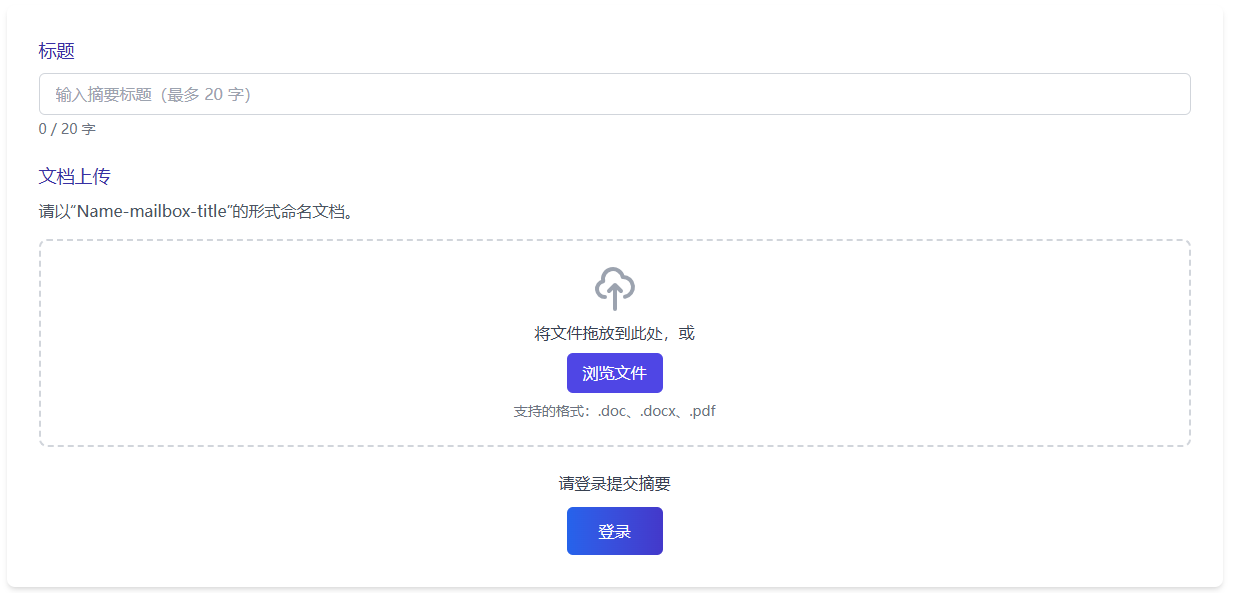This screenshot has height=593, width=1237.
Task: Click the .pdf format text
Action: point(703,411)
